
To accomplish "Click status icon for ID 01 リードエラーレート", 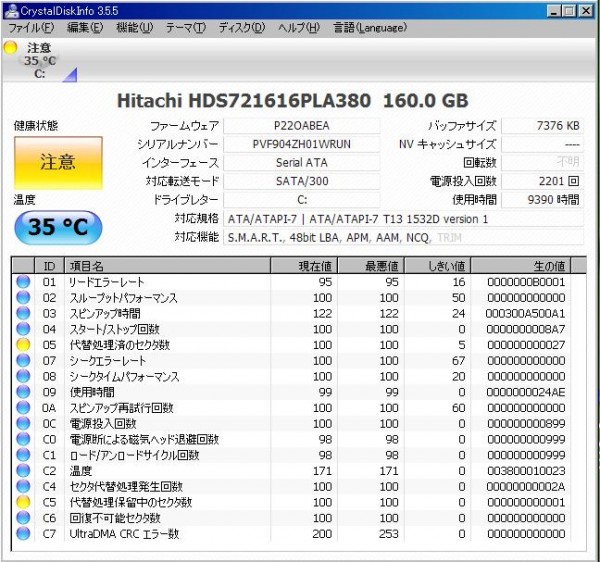I will (x=23, y=282).
